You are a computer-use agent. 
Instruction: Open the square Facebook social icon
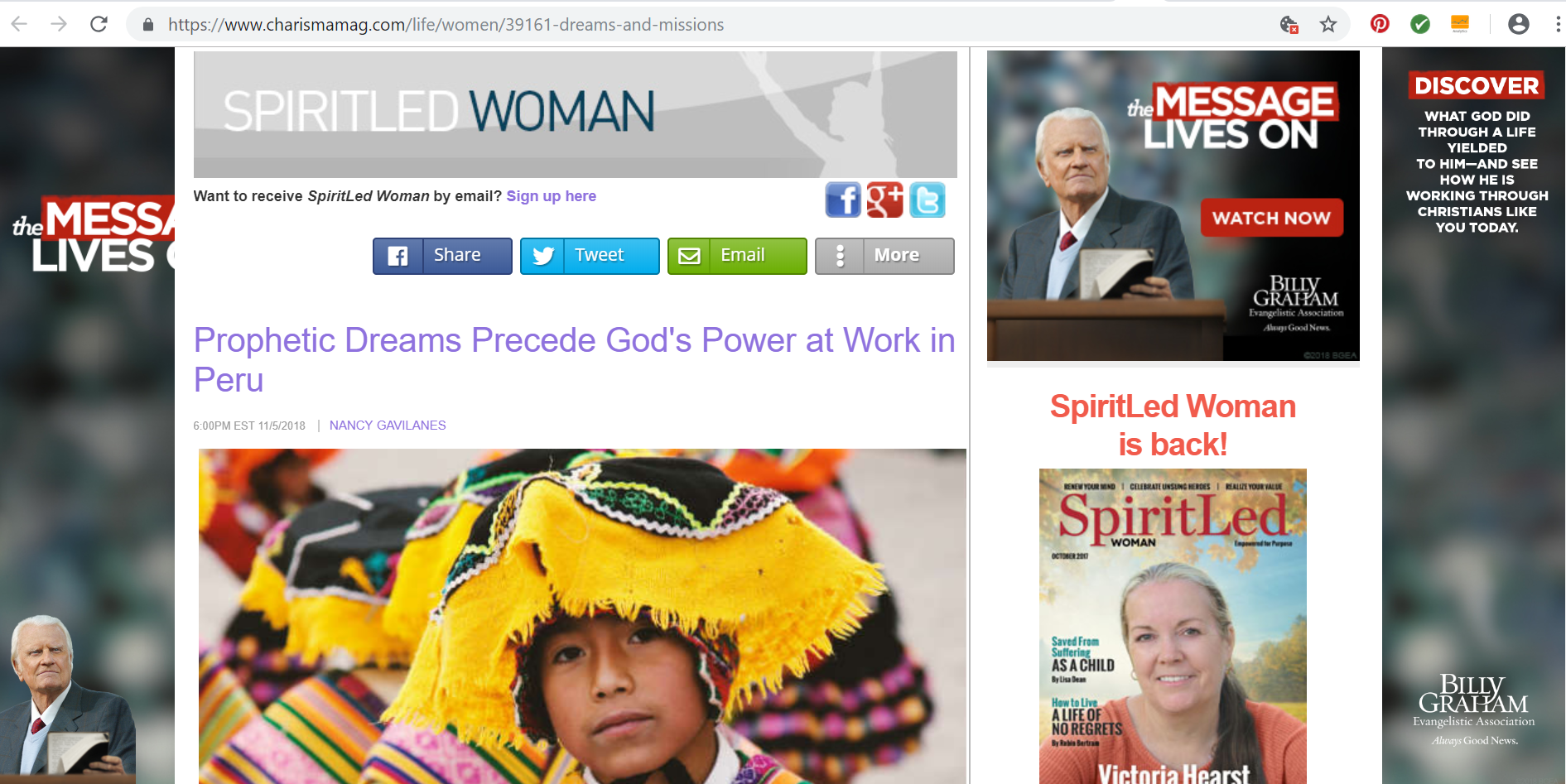[843, 200]
